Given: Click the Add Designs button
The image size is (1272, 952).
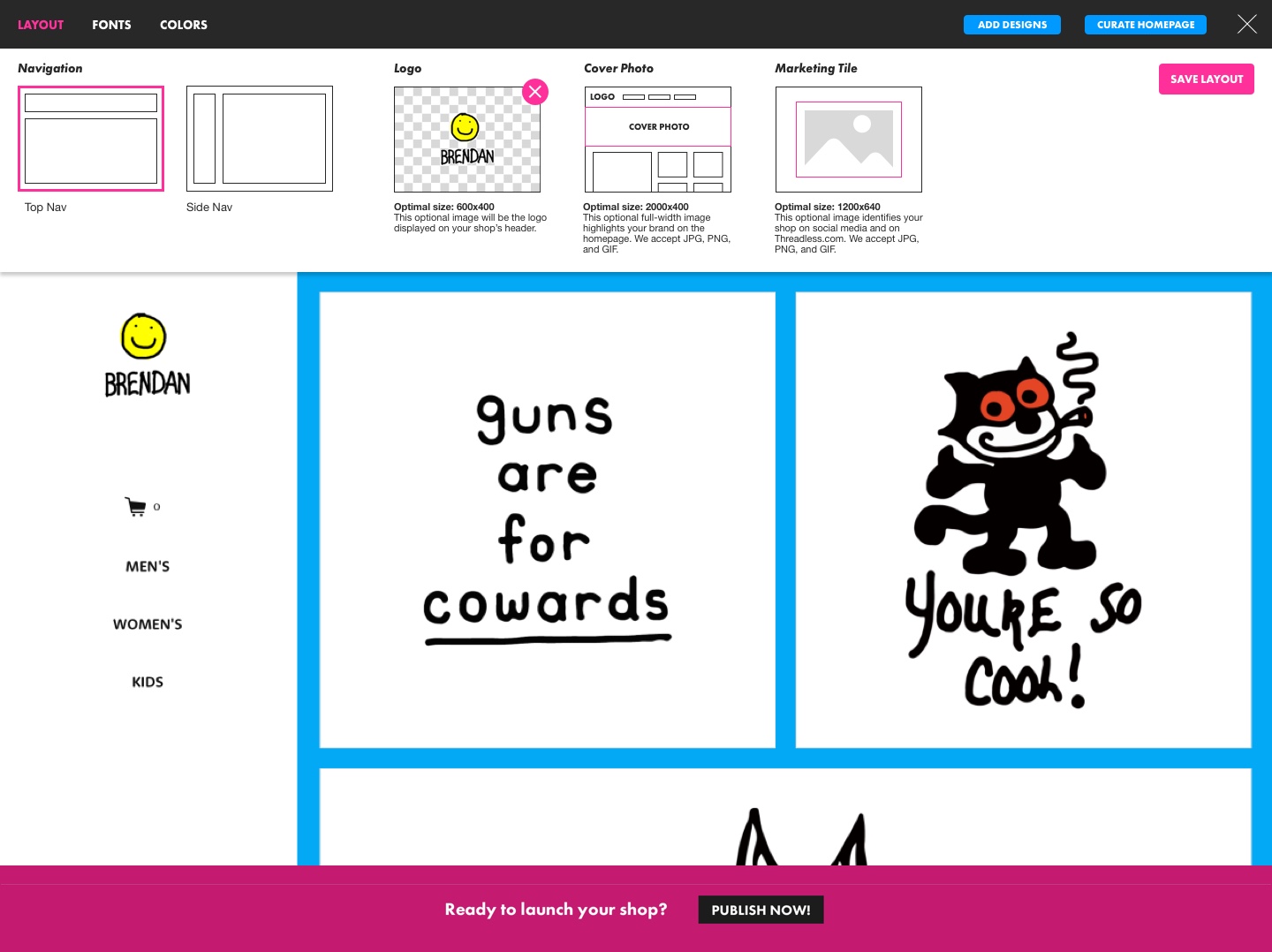Looking at the screenshot, I should [1012, 25].
